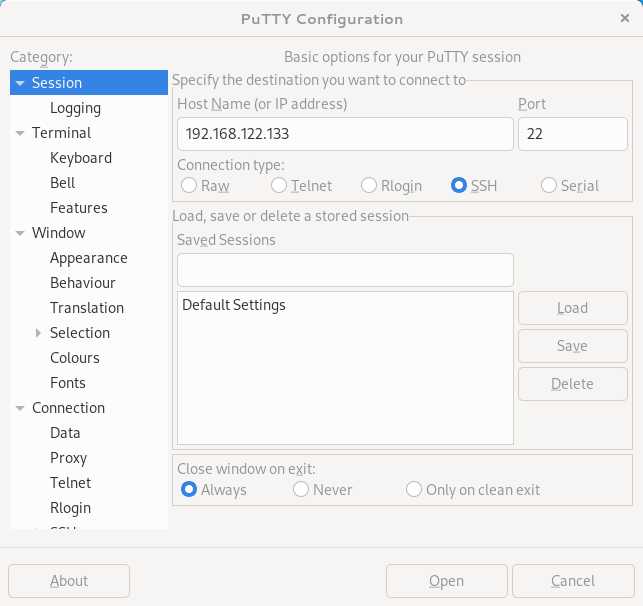Open the Features settings
This screenshot has width=643, height=606.
(x=89, y=208)
